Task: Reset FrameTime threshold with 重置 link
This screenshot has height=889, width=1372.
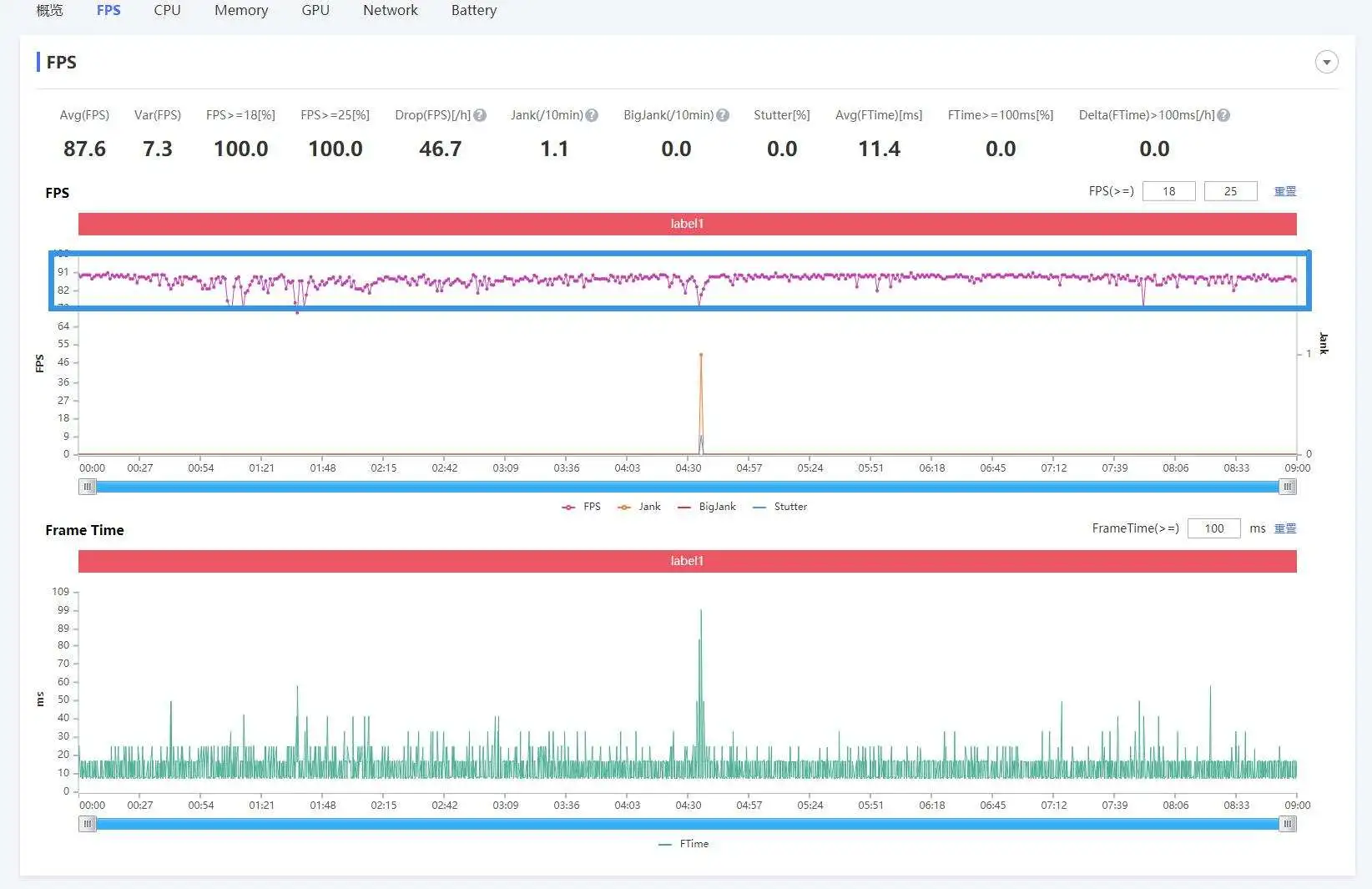Action: coord(1285,528)
